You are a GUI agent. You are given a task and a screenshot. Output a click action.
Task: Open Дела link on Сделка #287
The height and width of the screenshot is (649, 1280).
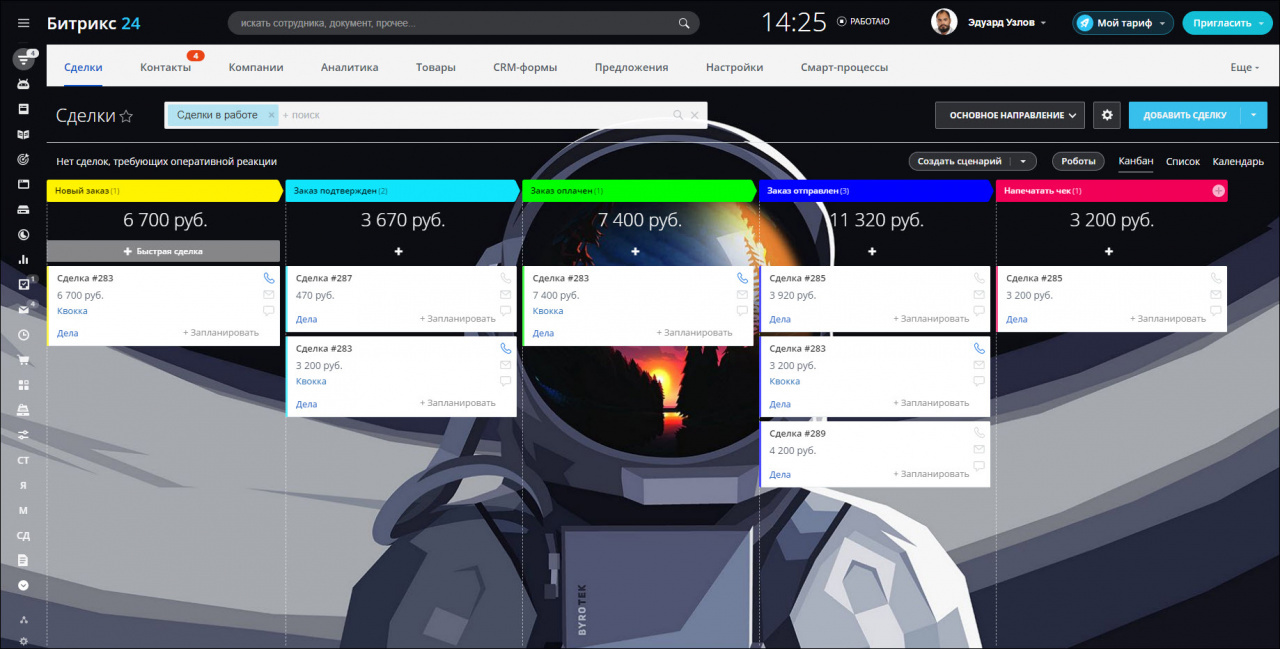pos(307,319)
